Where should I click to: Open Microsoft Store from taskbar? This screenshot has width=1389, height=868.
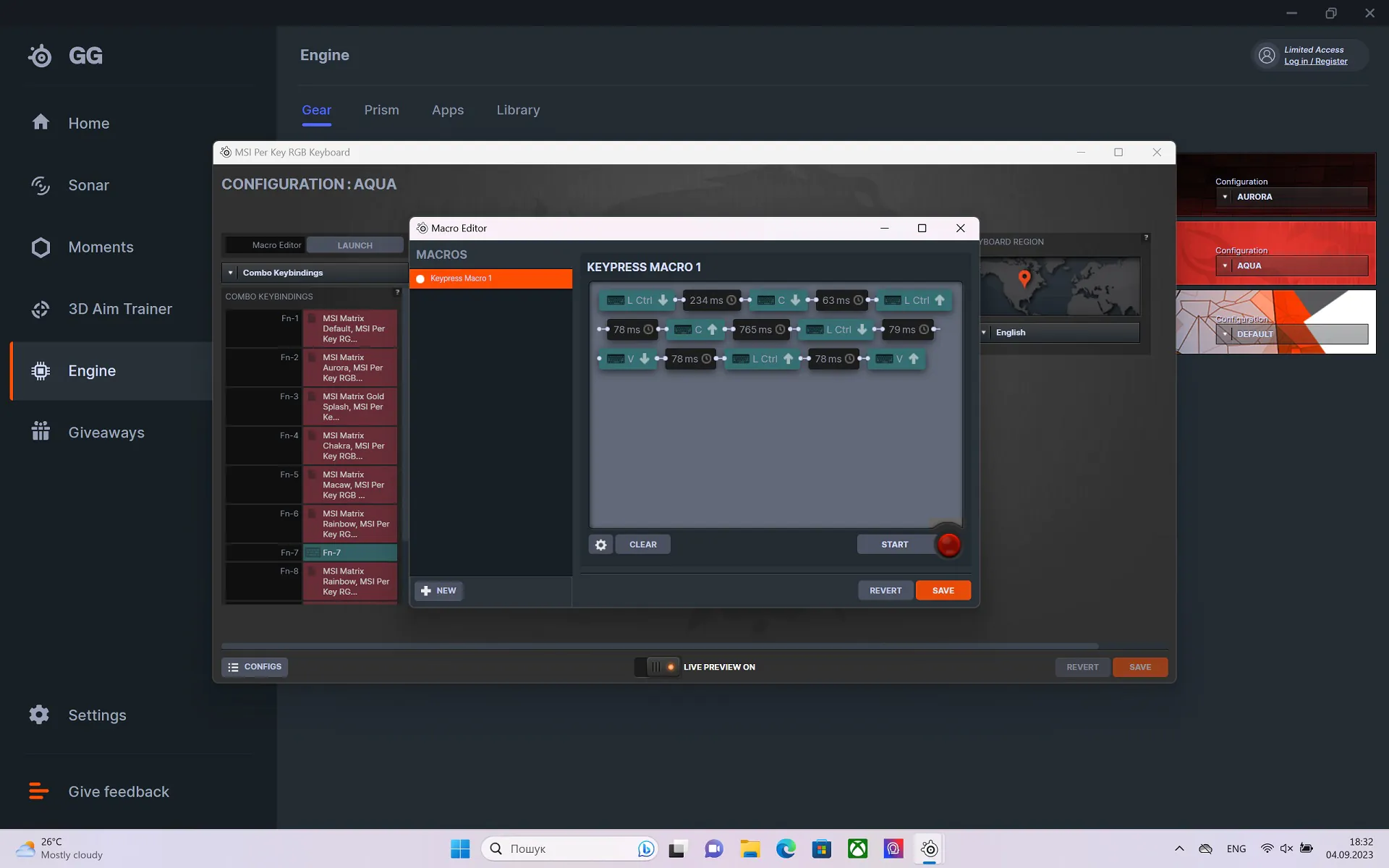pos(821,848)
